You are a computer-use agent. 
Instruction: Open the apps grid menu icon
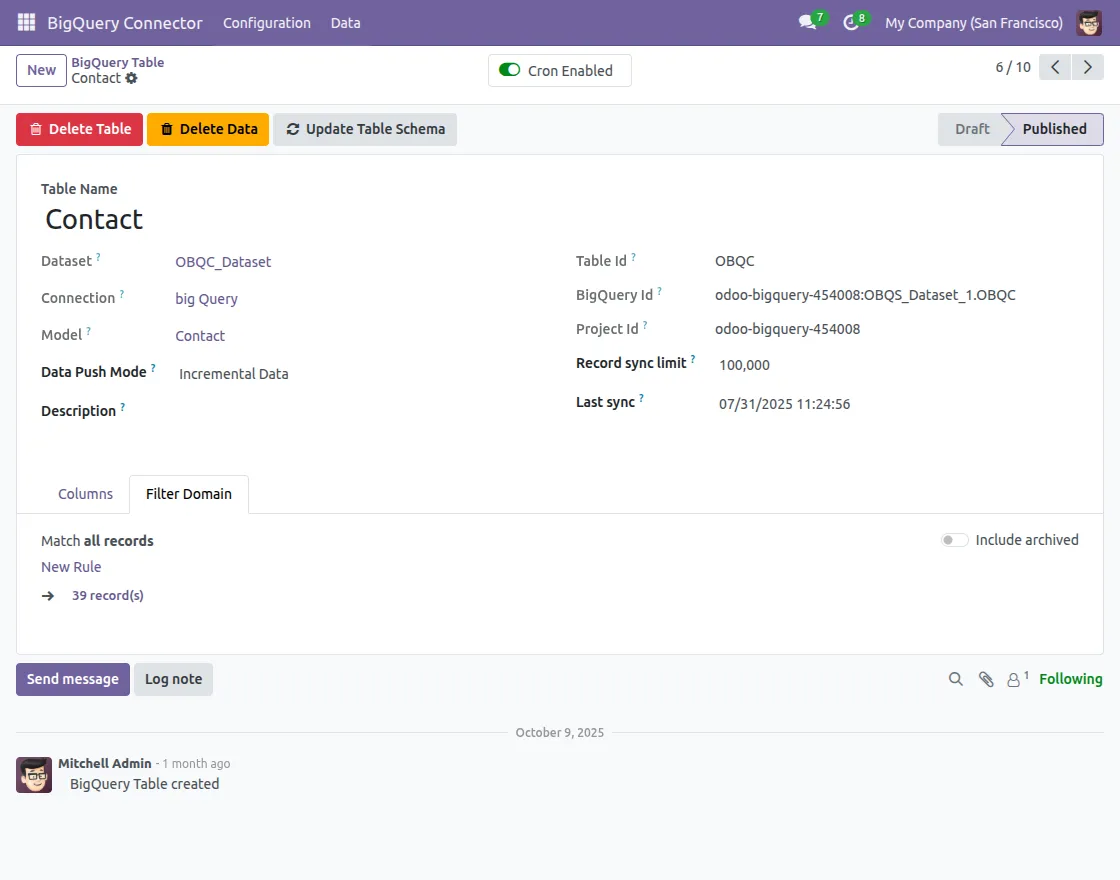(x=26, y=22)
